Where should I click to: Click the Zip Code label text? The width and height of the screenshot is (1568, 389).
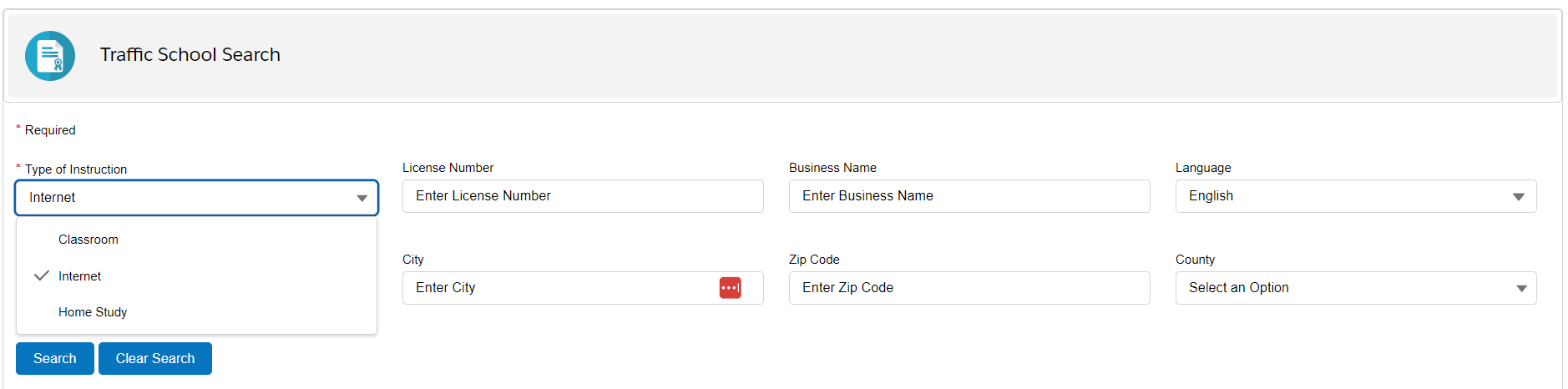click(814, 260)
